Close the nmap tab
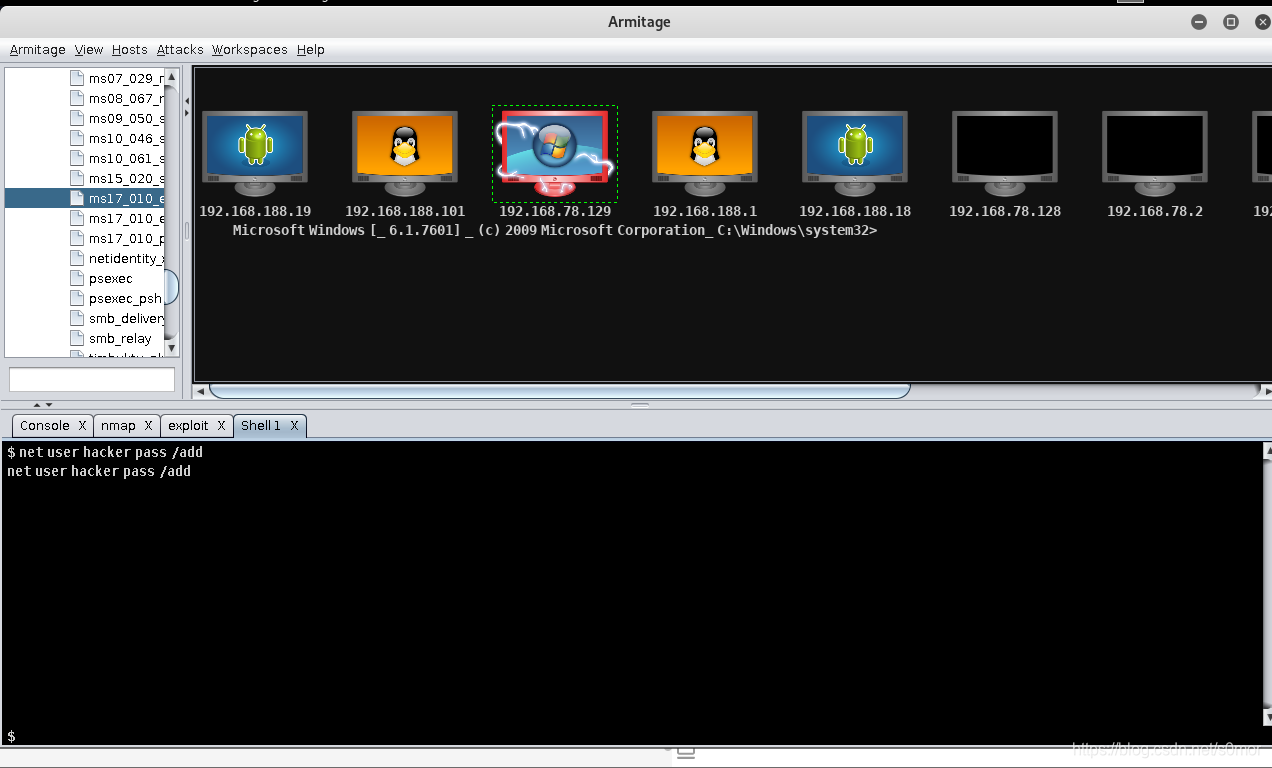 point(148,426)
